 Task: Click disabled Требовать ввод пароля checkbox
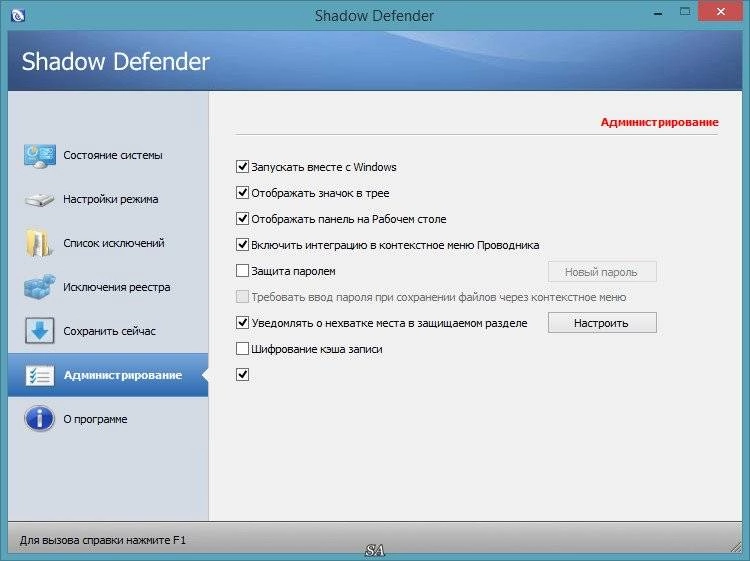pos(243,297)
